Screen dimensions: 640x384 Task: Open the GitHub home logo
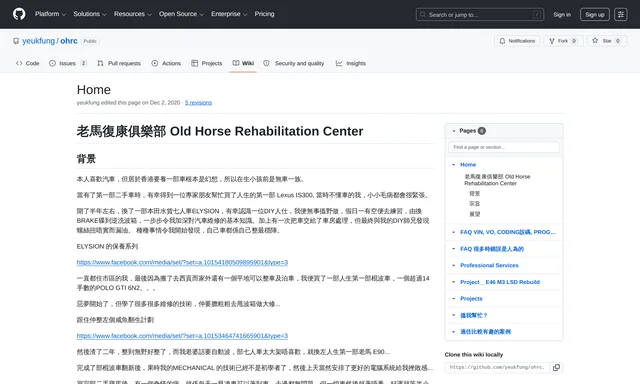(19, 14)
